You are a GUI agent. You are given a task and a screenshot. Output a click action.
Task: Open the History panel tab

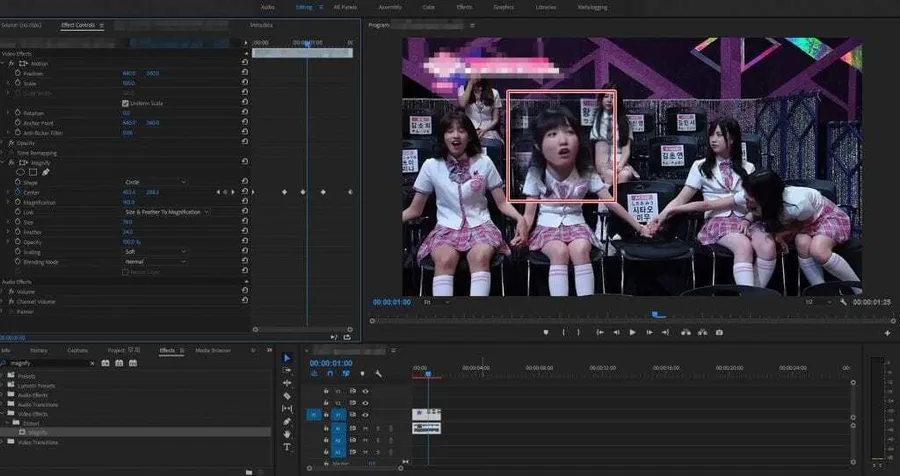[39, 350]
